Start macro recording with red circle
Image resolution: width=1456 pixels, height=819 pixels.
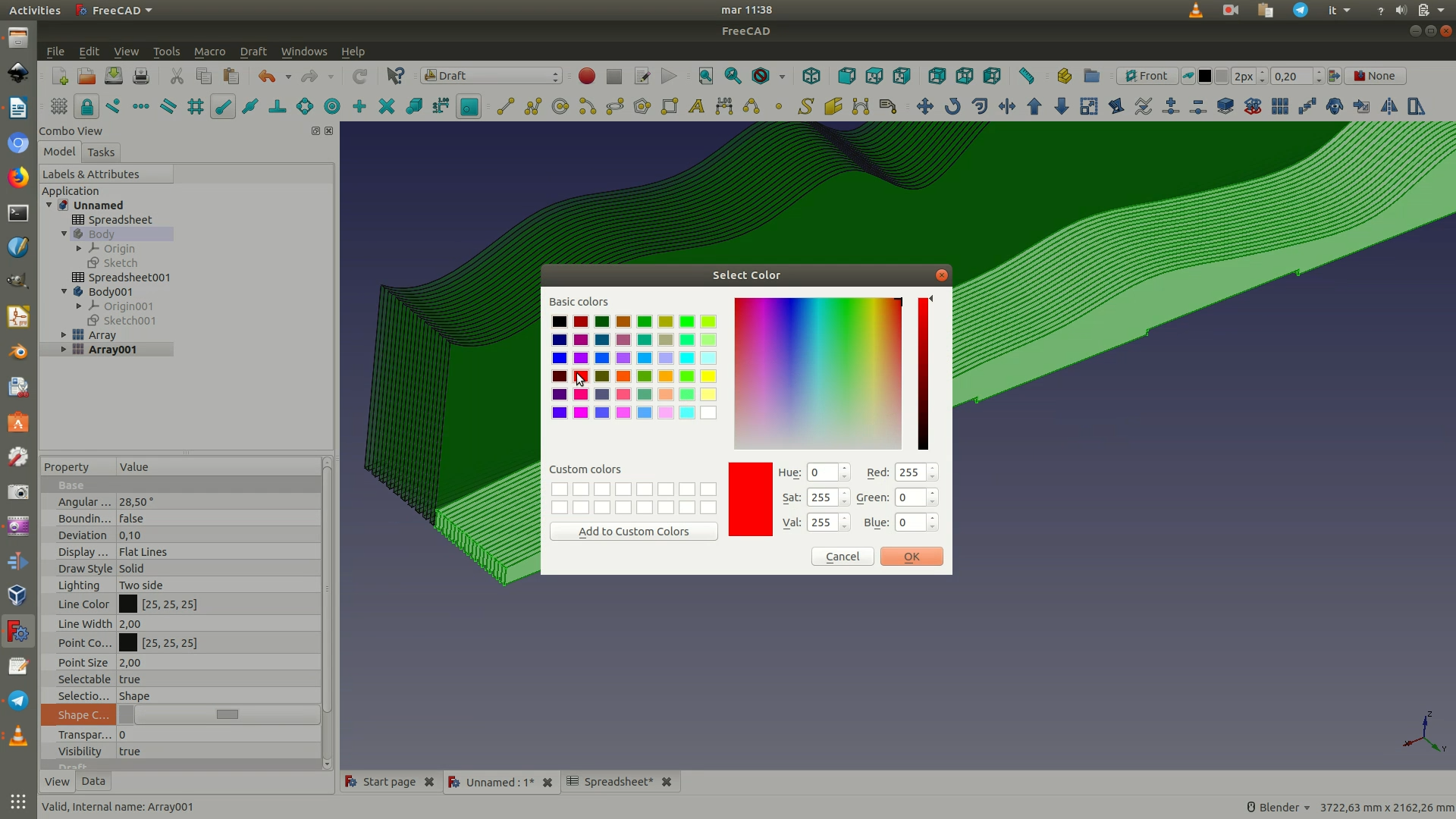pos(586,76)
